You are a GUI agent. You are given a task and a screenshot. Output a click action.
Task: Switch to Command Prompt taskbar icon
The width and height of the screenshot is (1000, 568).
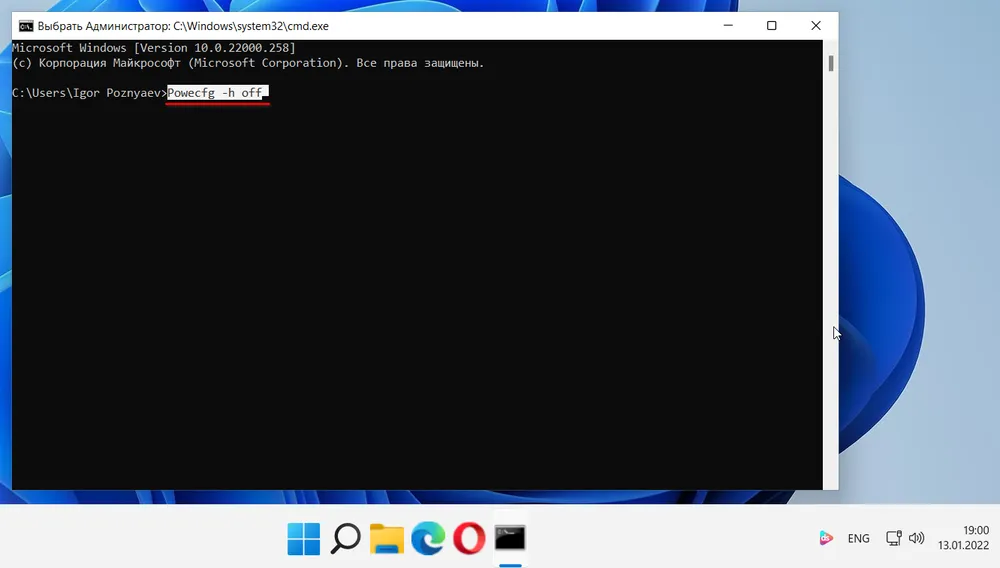(510, 539)
